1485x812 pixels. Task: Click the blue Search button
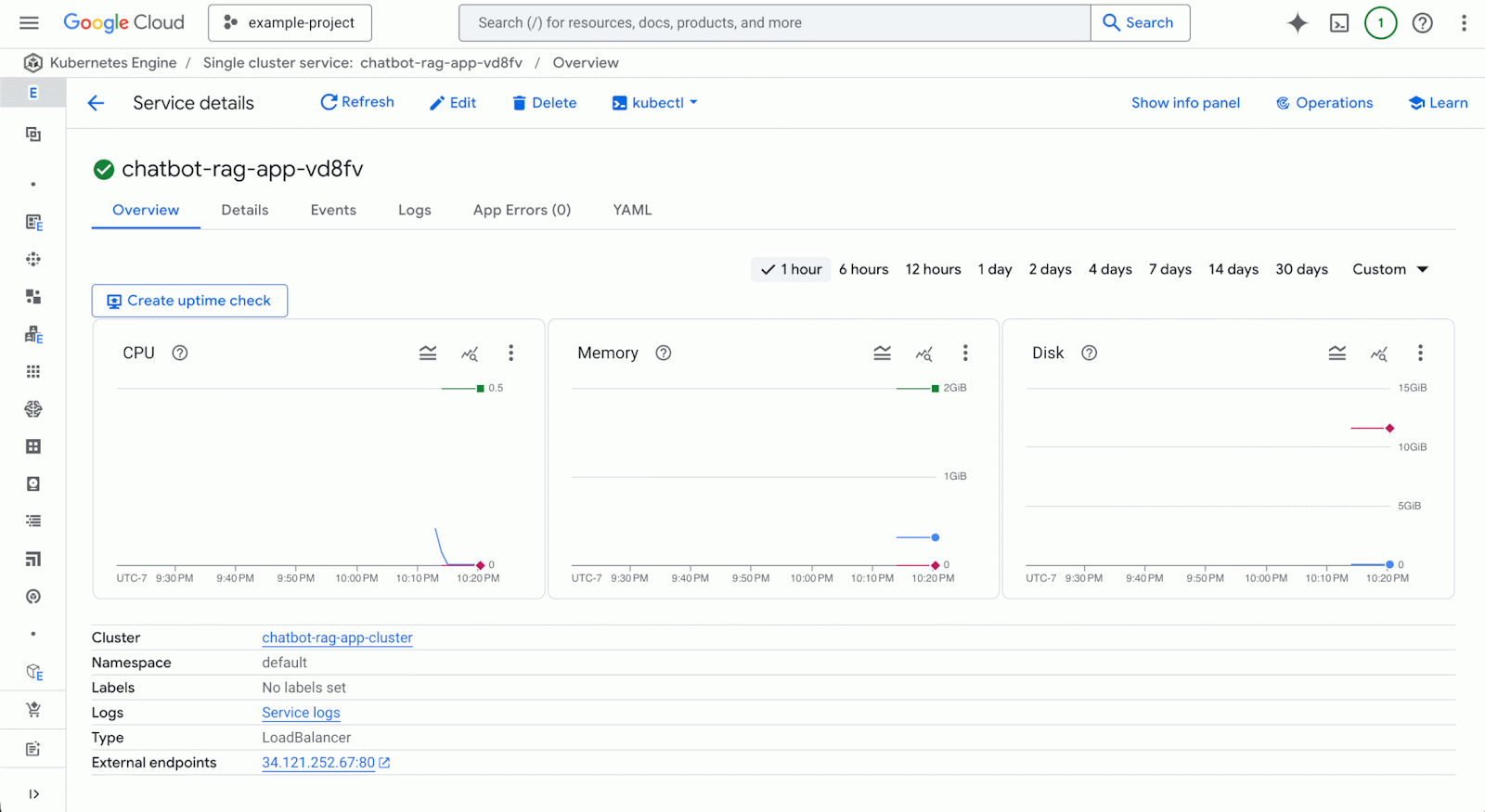click(1140, 23)
